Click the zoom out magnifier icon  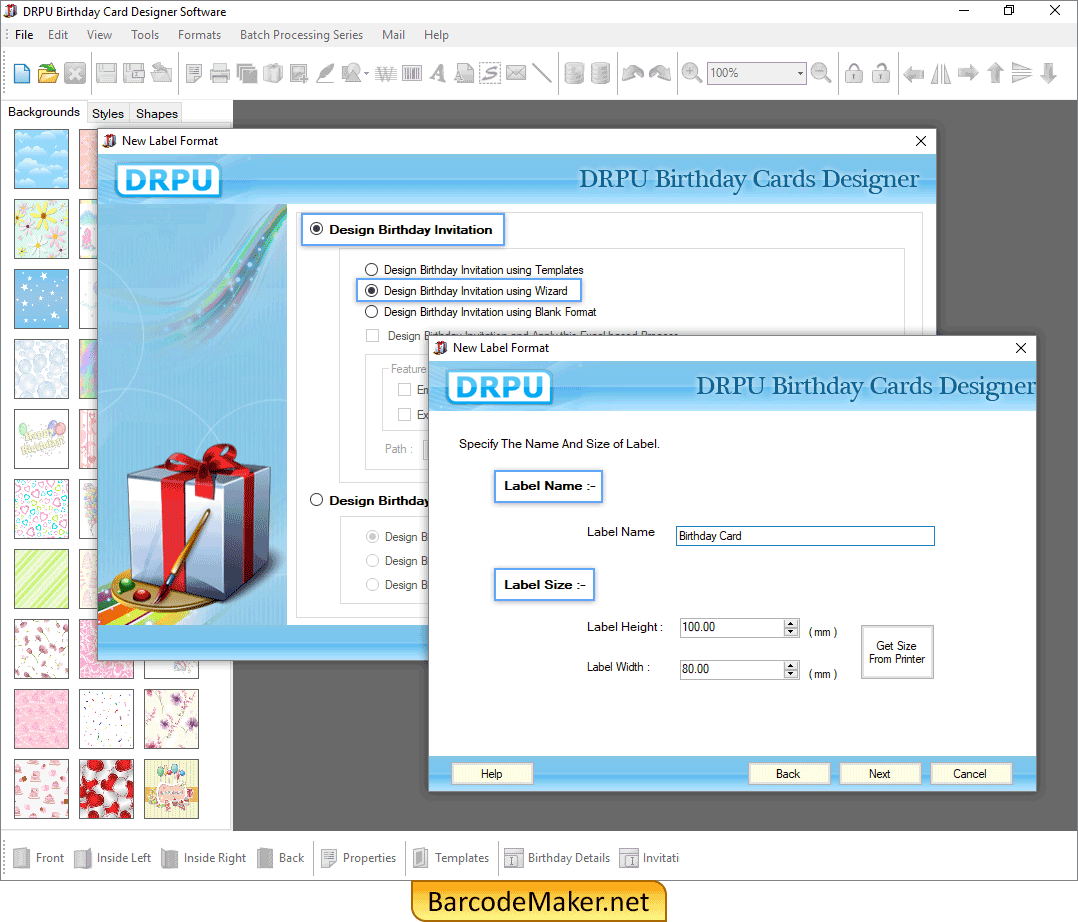(821, 73)
